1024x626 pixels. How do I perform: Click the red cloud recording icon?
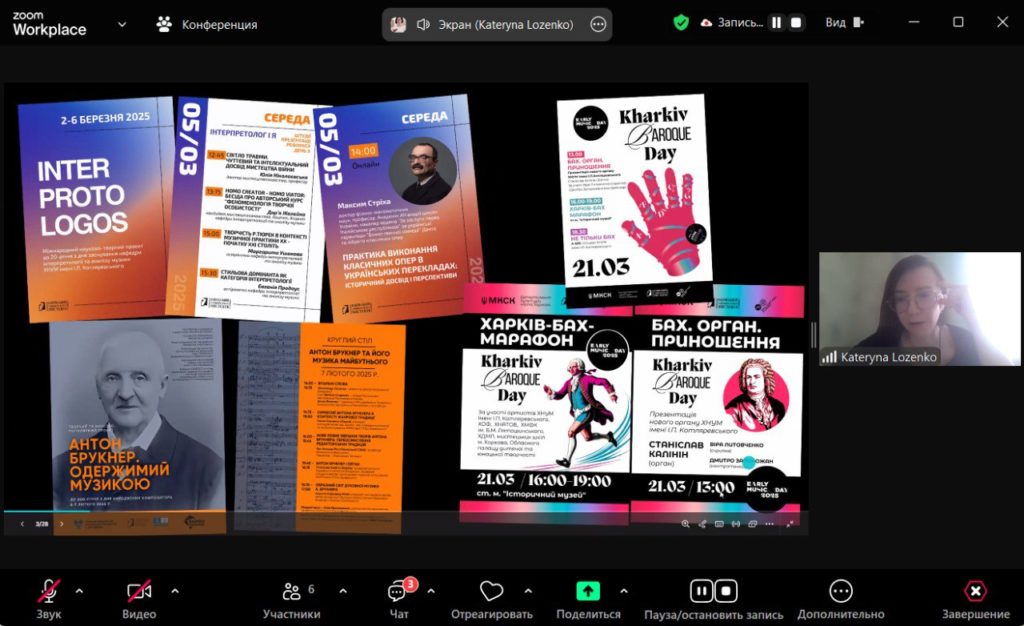(706, 23)
